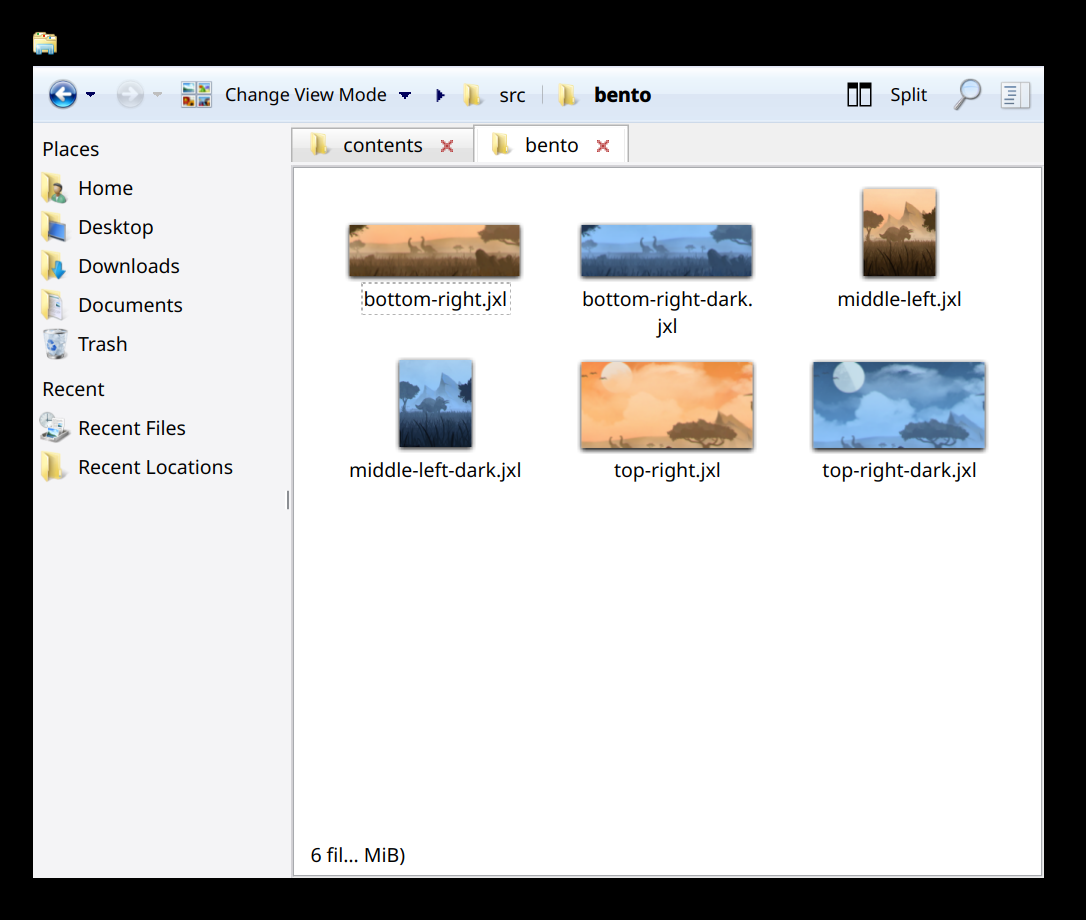This screenshot has width=1086, height=920.
Task: Click the middle-left.jxl file name
Action: coord(899,299)
